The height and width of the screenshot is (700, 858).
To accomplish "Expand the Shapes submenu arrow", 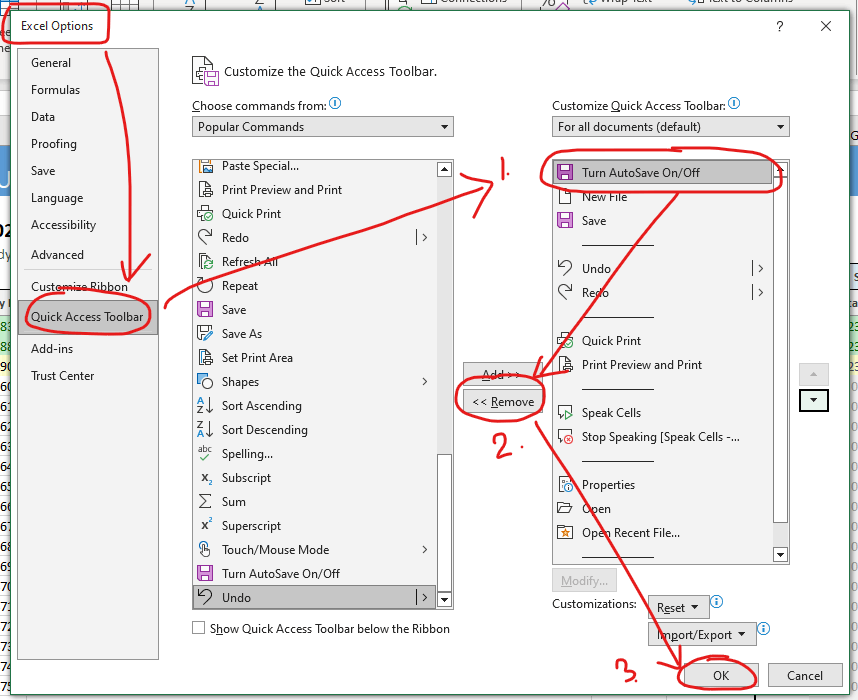I will 425,381.
